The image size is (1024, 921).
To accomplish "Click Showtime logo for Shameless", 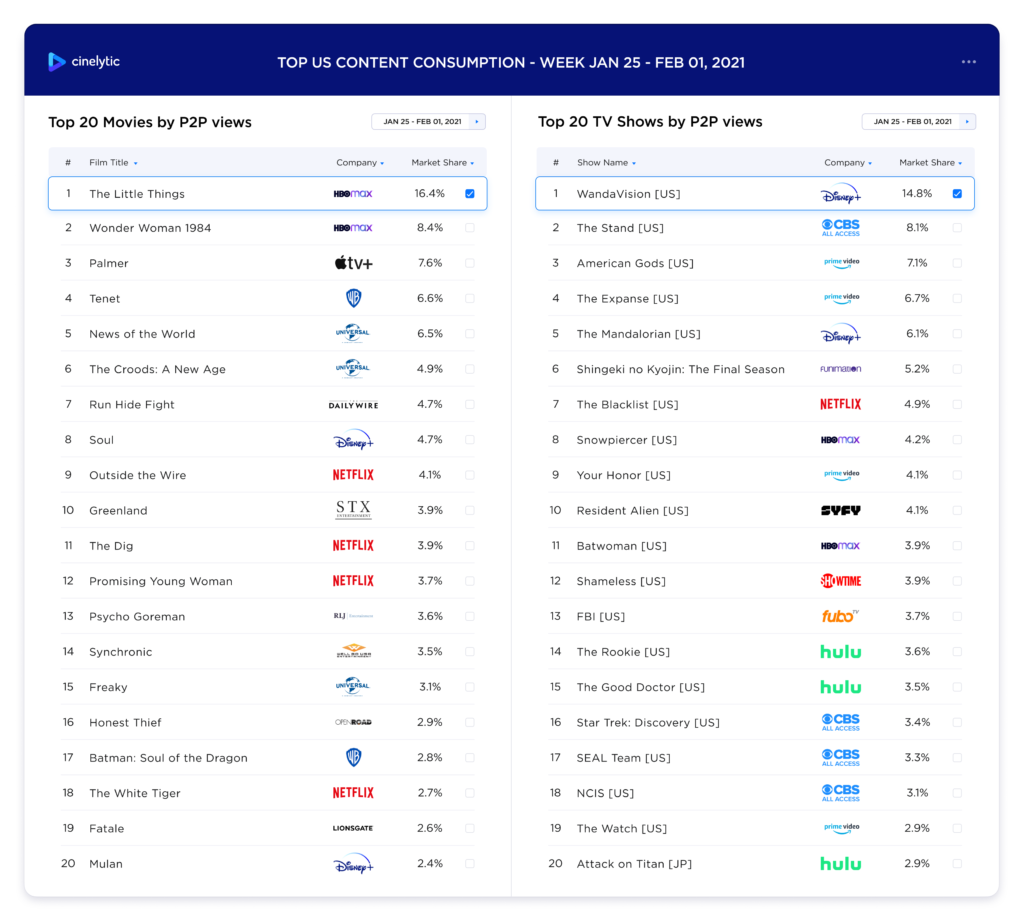I will click(840, 581).
